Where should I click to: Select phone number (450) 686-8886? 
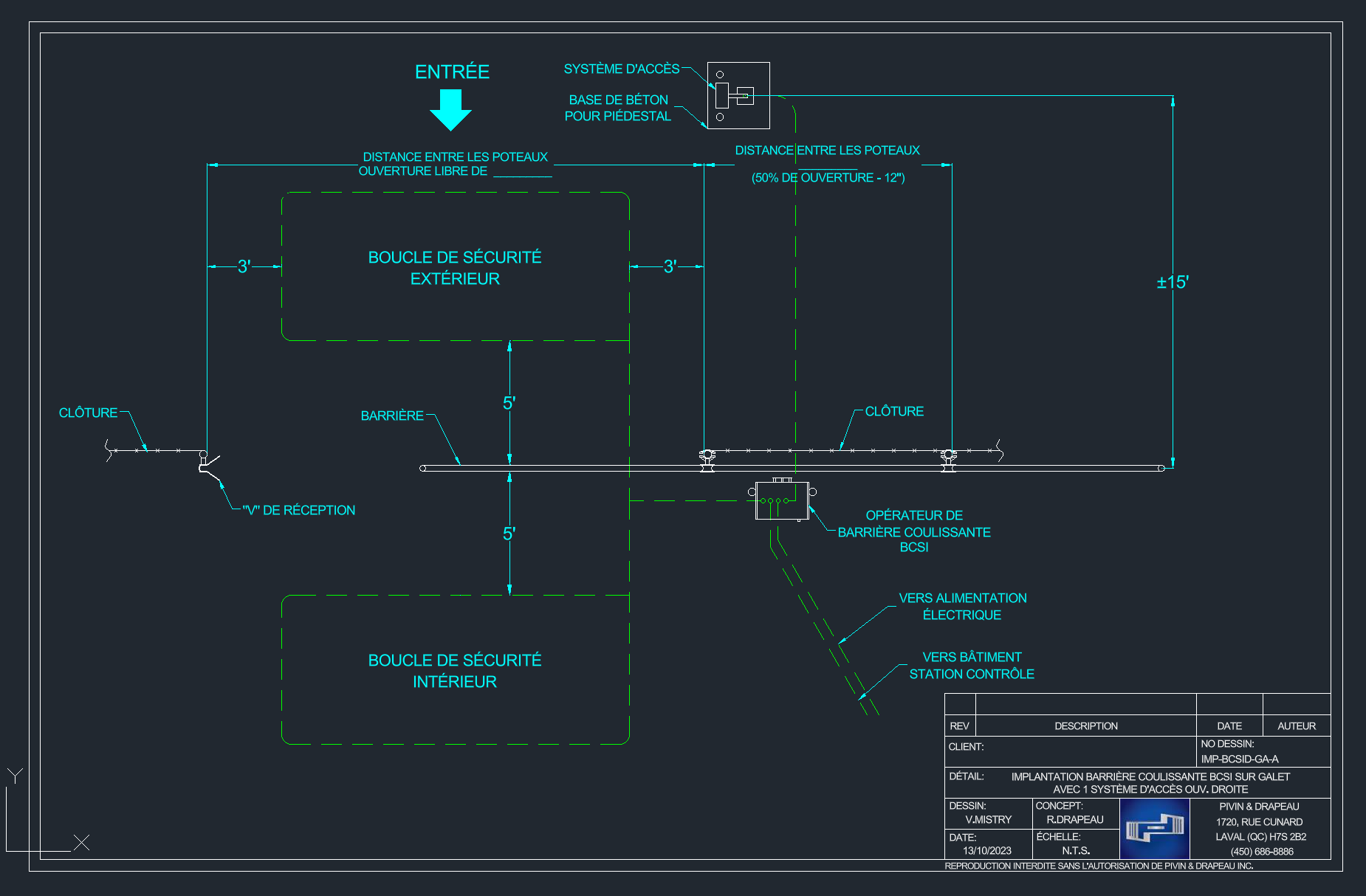(1262, 852)
